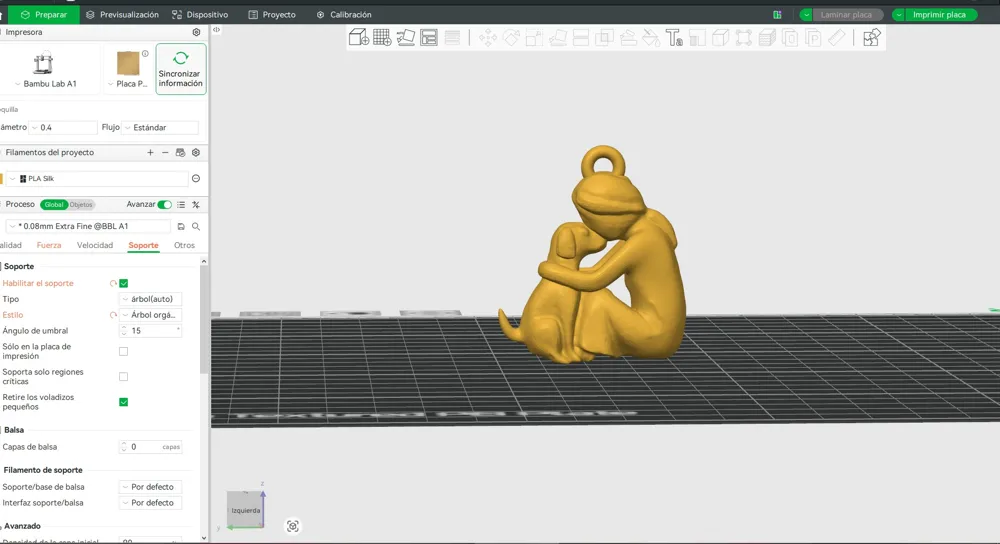Open the Estilo Árbol orgá... dropdown
Viewport: 1000px width, 544px height.
click(151, 315)
